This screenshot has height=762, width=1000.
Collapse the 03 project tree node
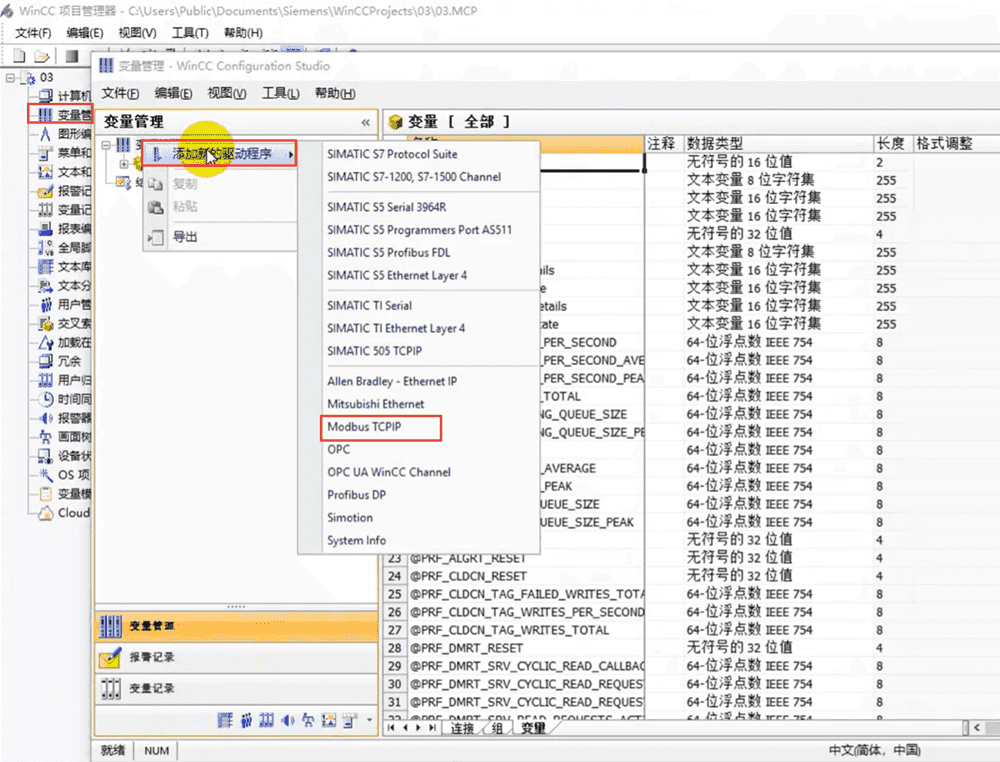pos(11,78)
